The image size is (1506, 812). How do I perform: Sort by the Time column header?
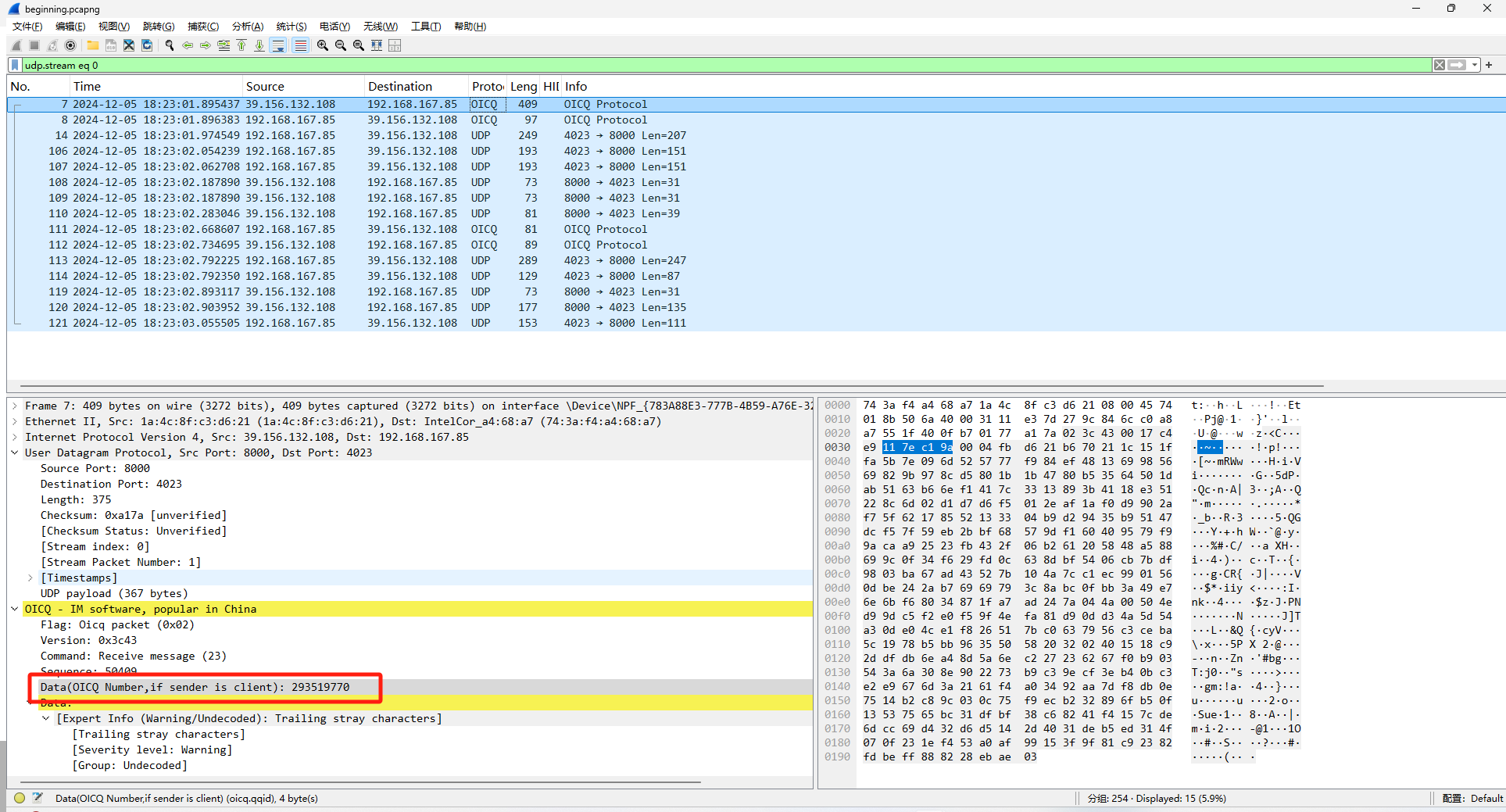pyautogui.click(x=156, y=87)
